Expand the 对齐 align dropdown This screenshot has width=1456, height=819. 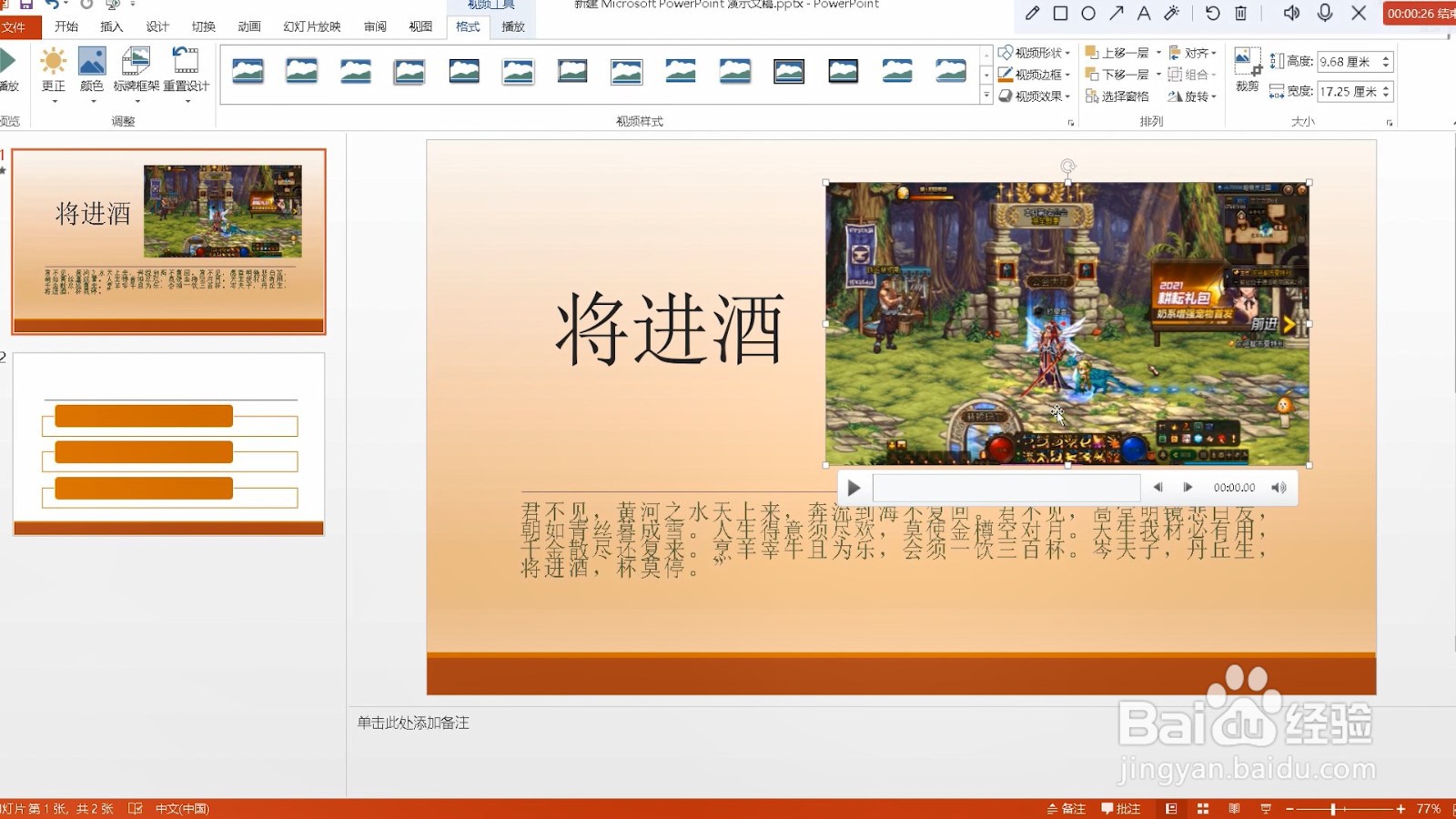(1192, 53)
